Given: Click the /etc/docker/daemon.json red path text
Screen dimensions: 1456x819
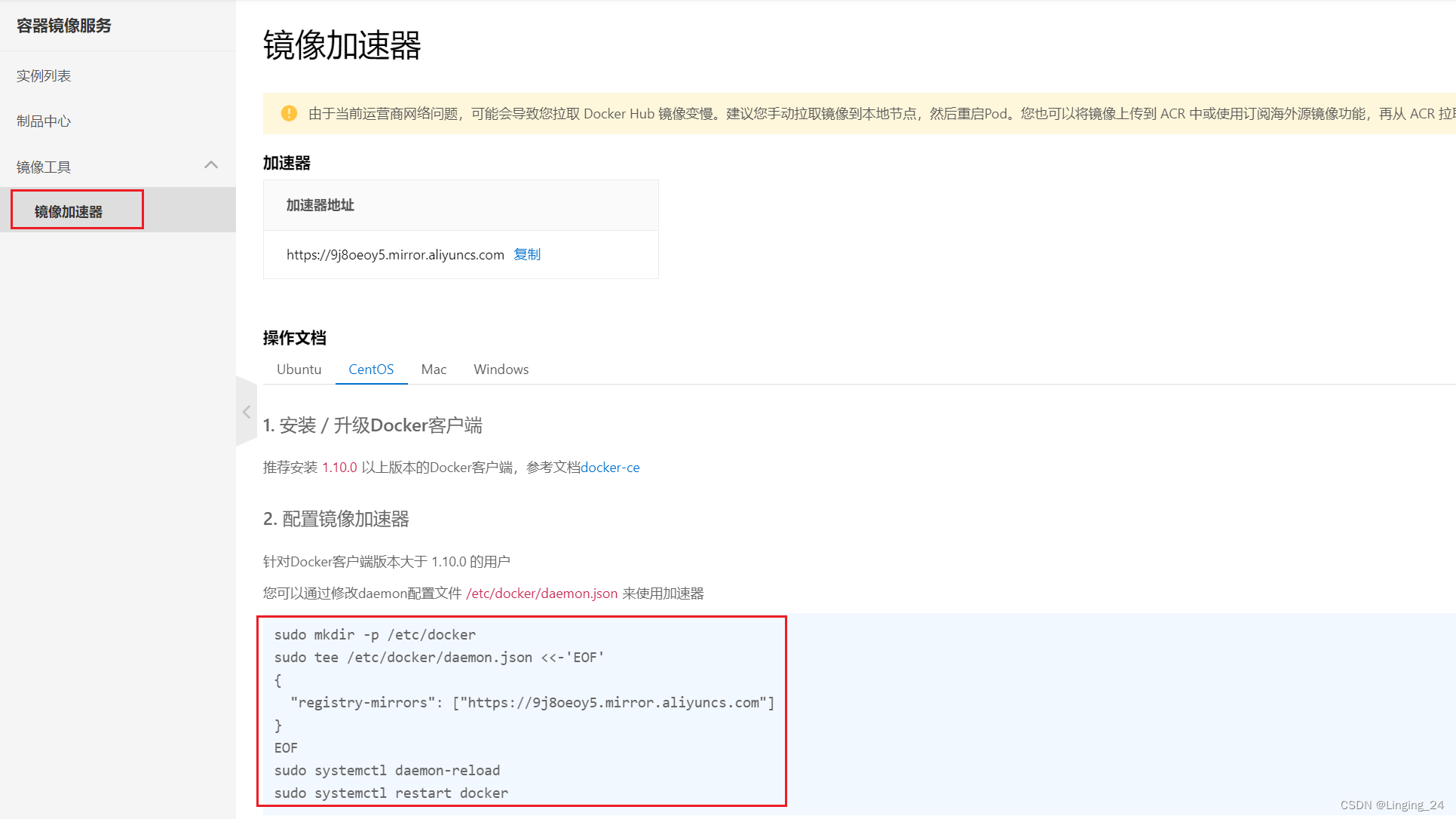Looking at the screenshot, I should click(542, 593).
